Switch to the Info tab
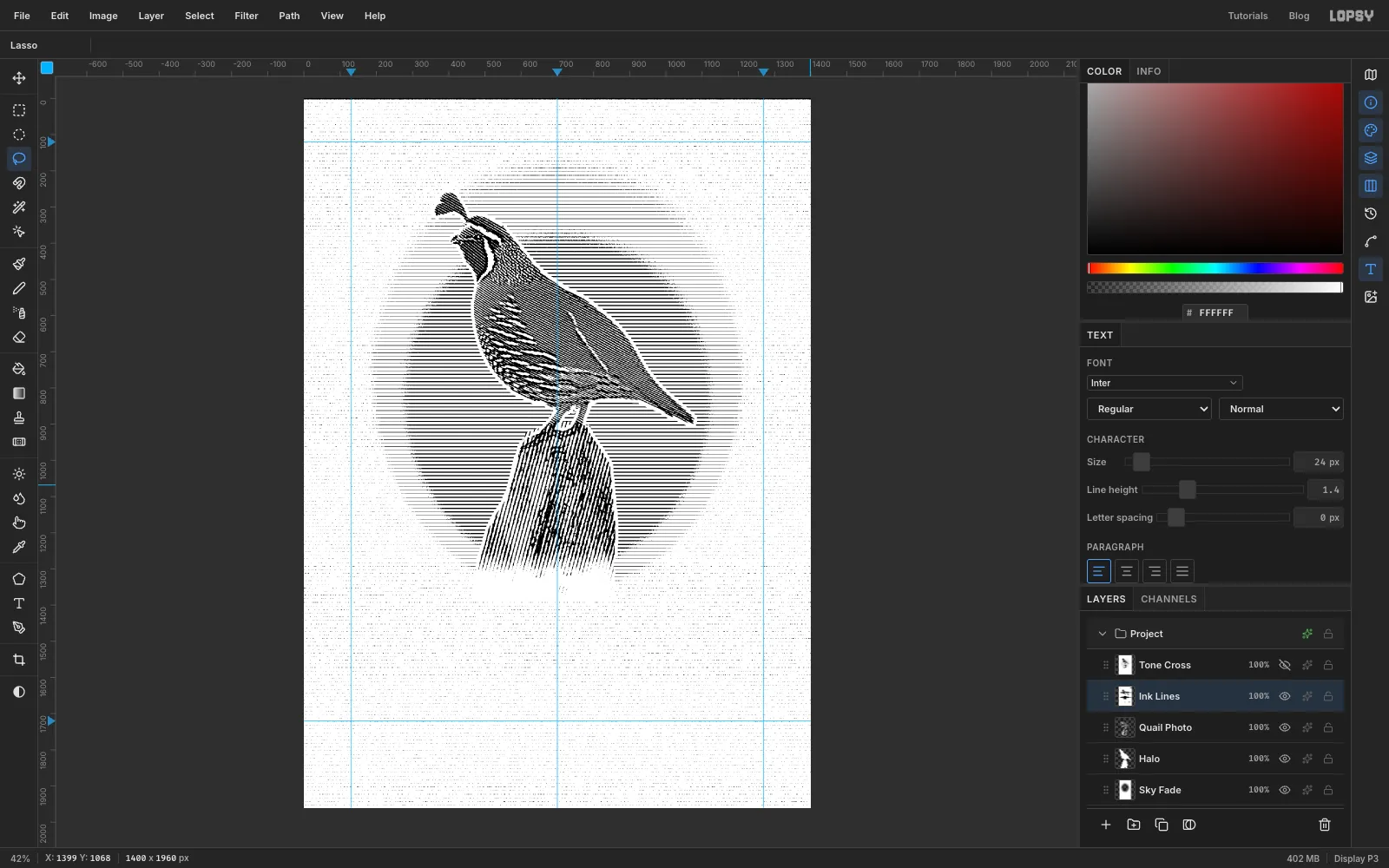The width and height of the screenshot is (1389, 868). pos(1149,71)
